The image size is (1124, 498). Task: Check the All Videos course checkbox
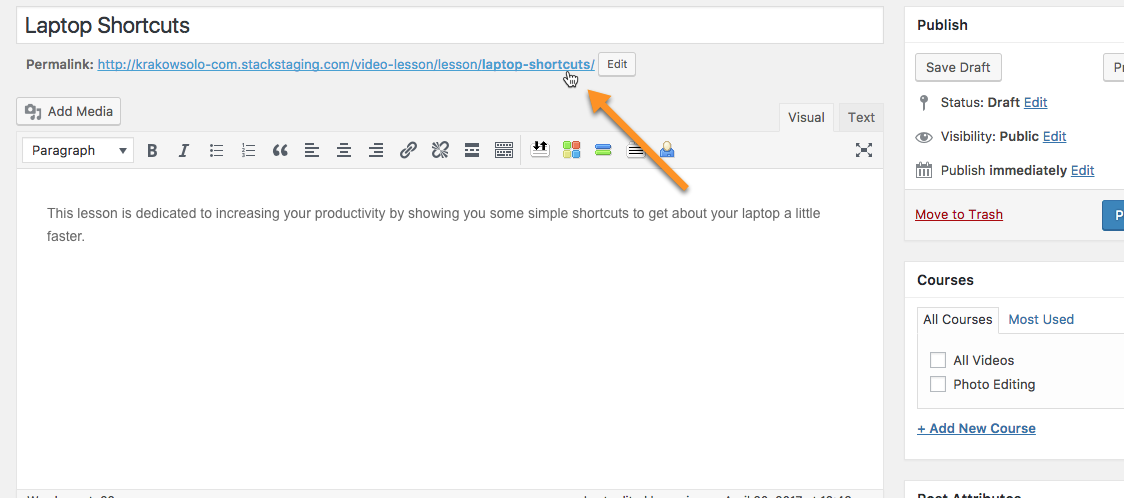pyautogui.click(x=938, y=360)
